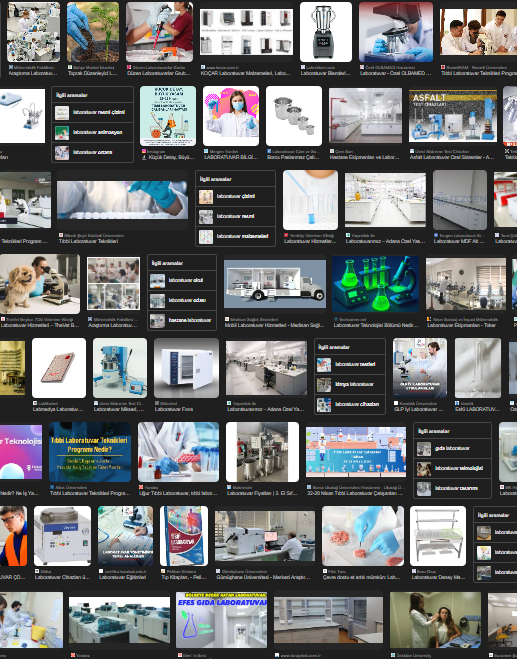Open the Adana Özel Yaşam laboratory image
Viewport: 517px width, 659px height.
pyautogui.click(x=385, y=200)
